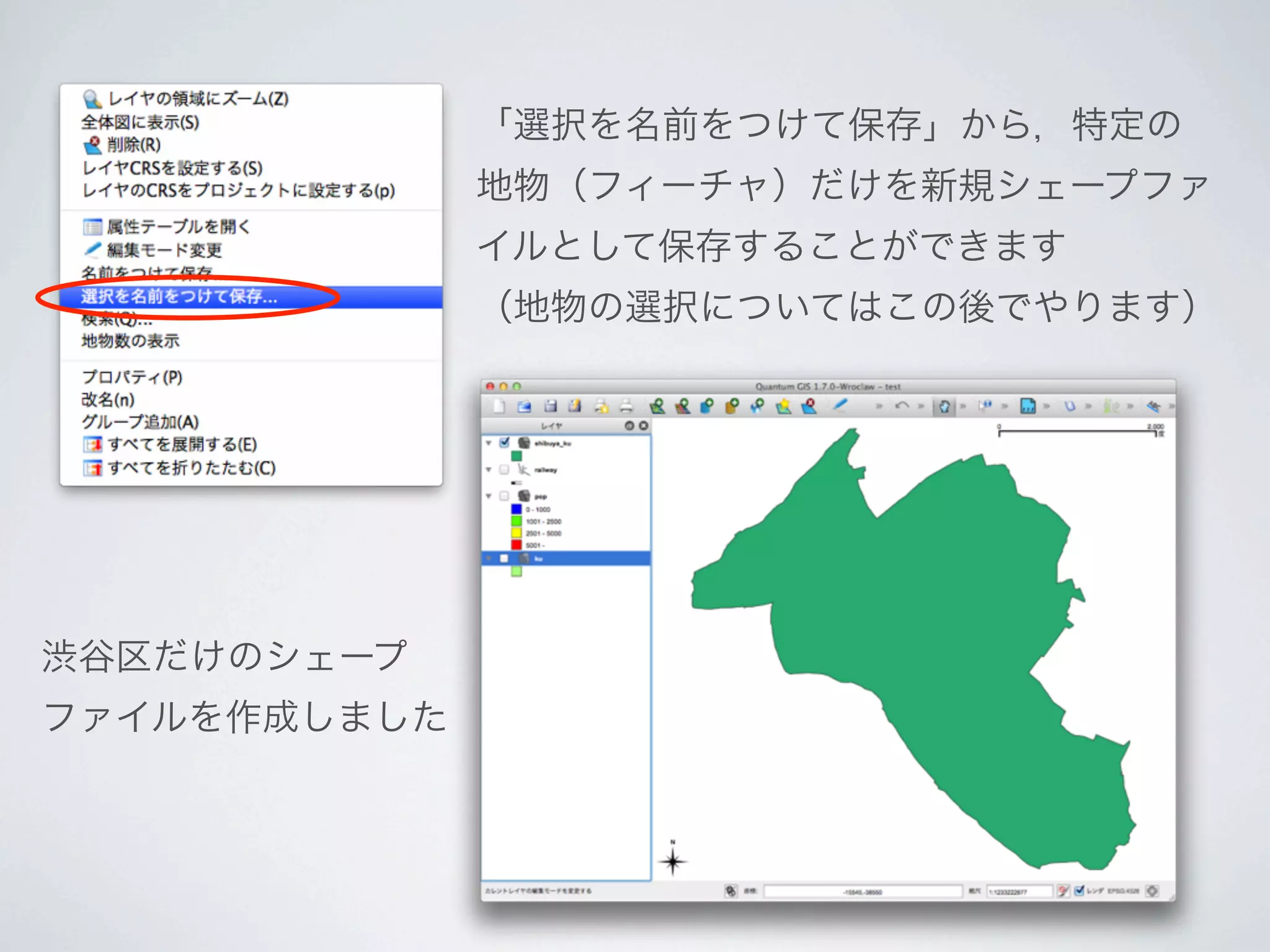This screenshot has width=1270, height=952.
Task: Click the stop rendering icon by scale field
Action: click(x=1063, y=891)
